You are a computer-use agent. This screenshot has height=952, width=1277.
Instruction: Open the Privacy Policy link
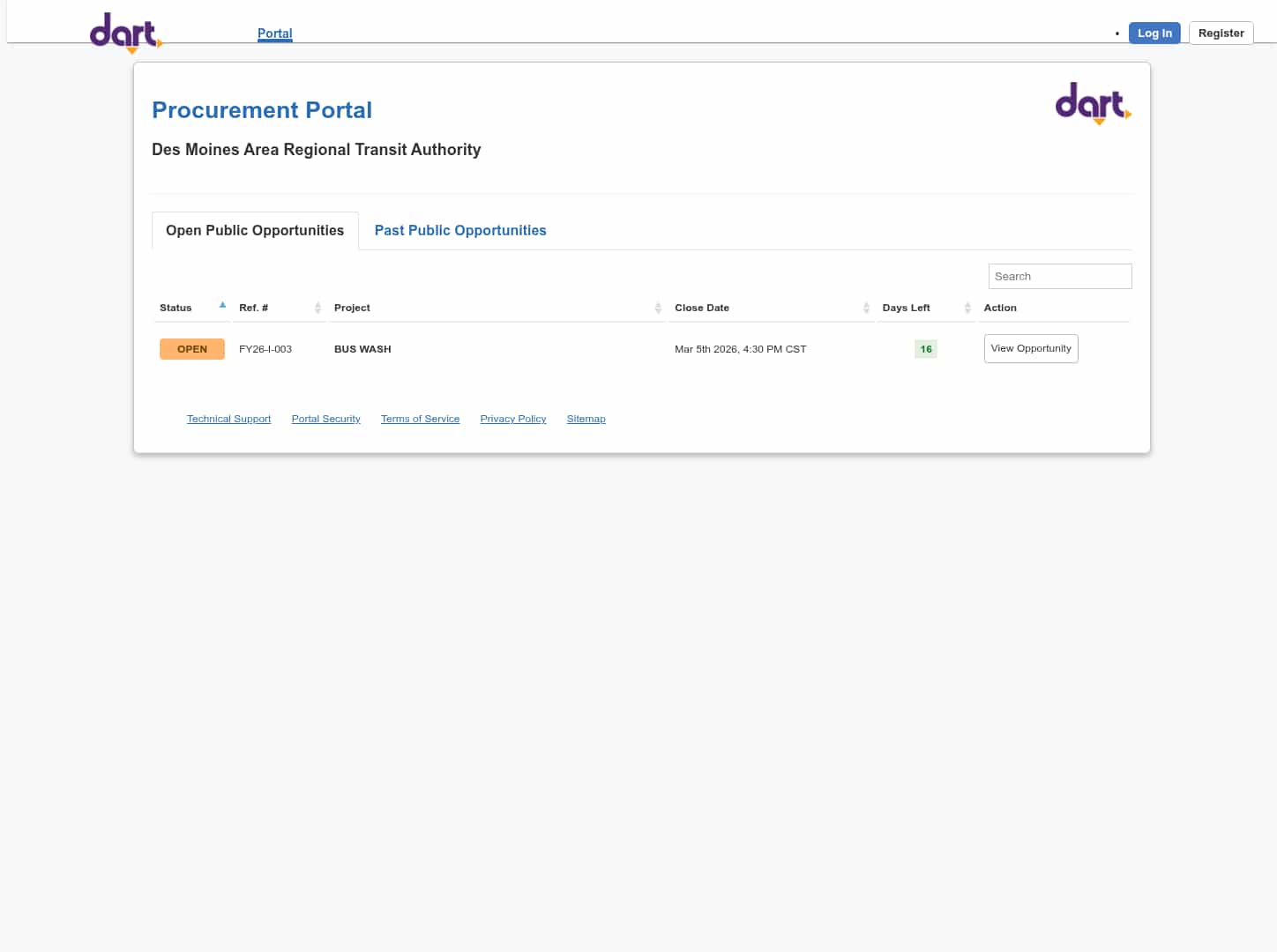[513, 419]
